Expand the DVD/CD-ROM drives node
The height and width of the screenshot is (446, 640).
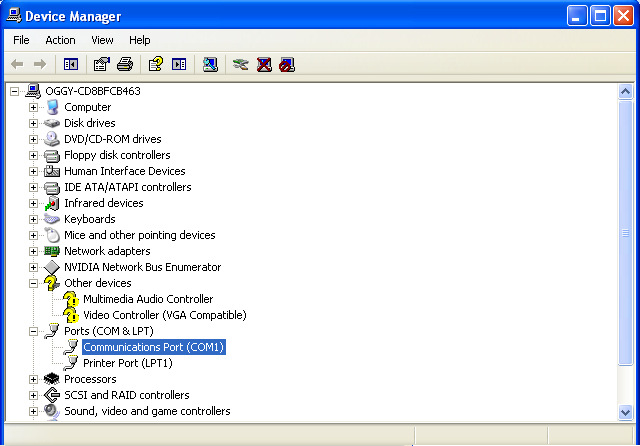33,139
